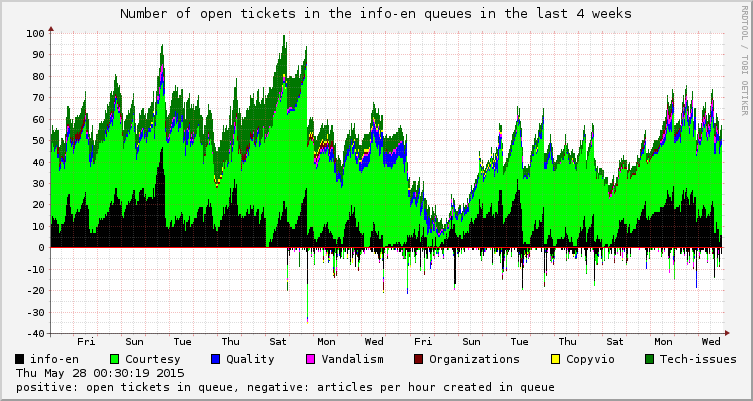This screenshot has height=401, width=753.
Task: Click the yellow Copyvio legend swatch
Action: pyautogui.click(x=556, y=359)
